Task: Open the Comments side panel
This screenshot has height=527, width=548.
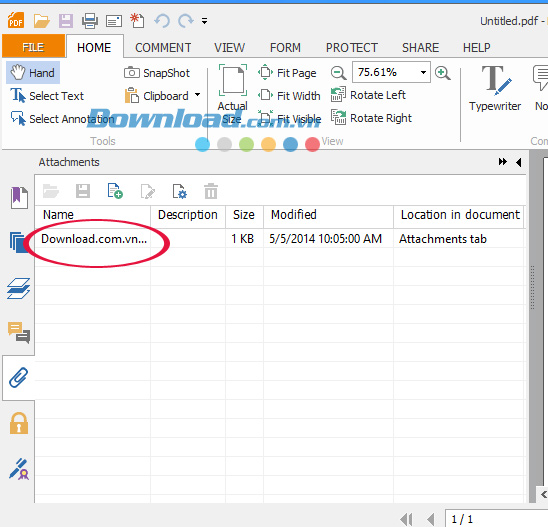Action: 19,332
